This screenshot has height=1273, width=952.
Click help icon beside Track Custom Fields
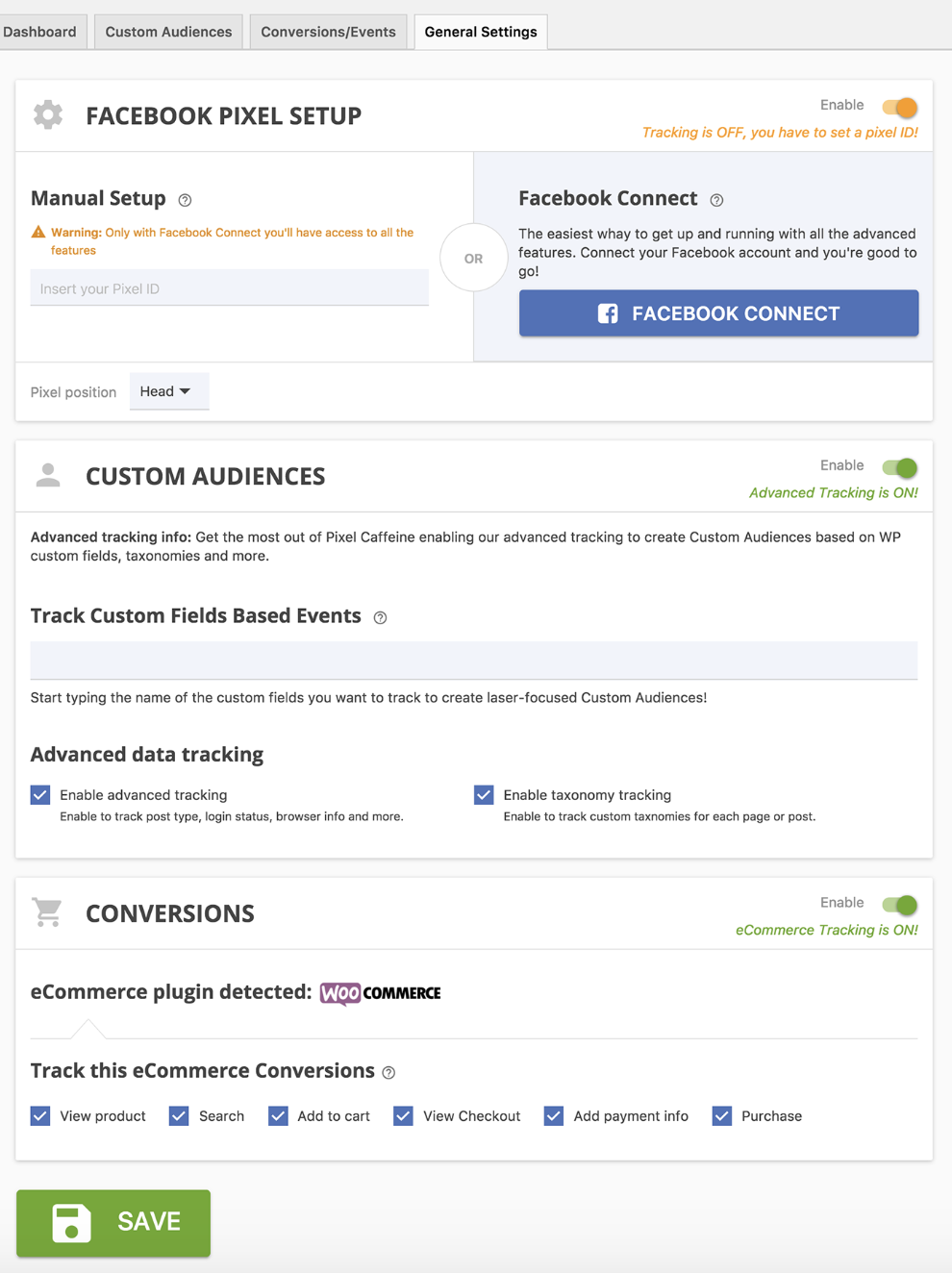coord(380,617)
